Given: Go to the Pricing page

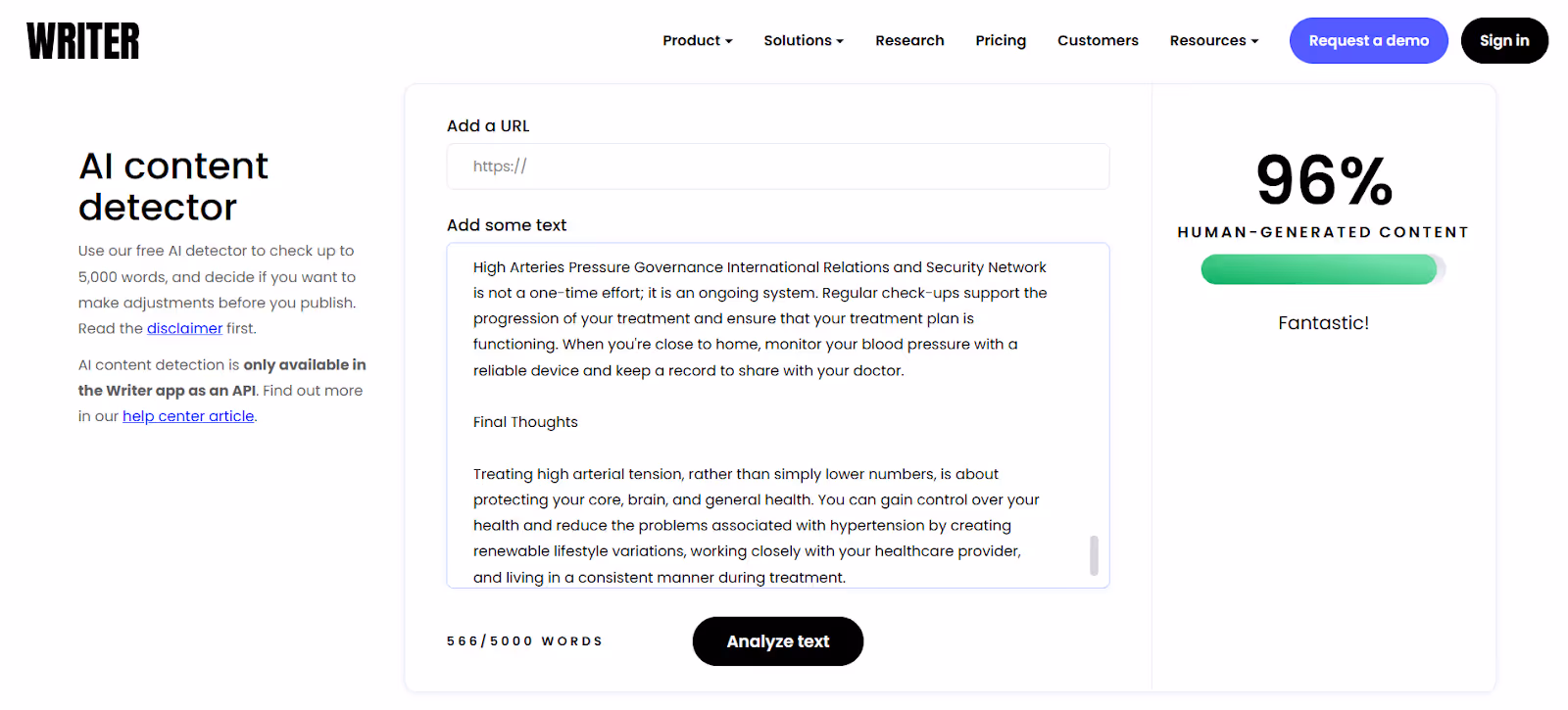Looking at the screenshot, I should [x=1000, y=40].
